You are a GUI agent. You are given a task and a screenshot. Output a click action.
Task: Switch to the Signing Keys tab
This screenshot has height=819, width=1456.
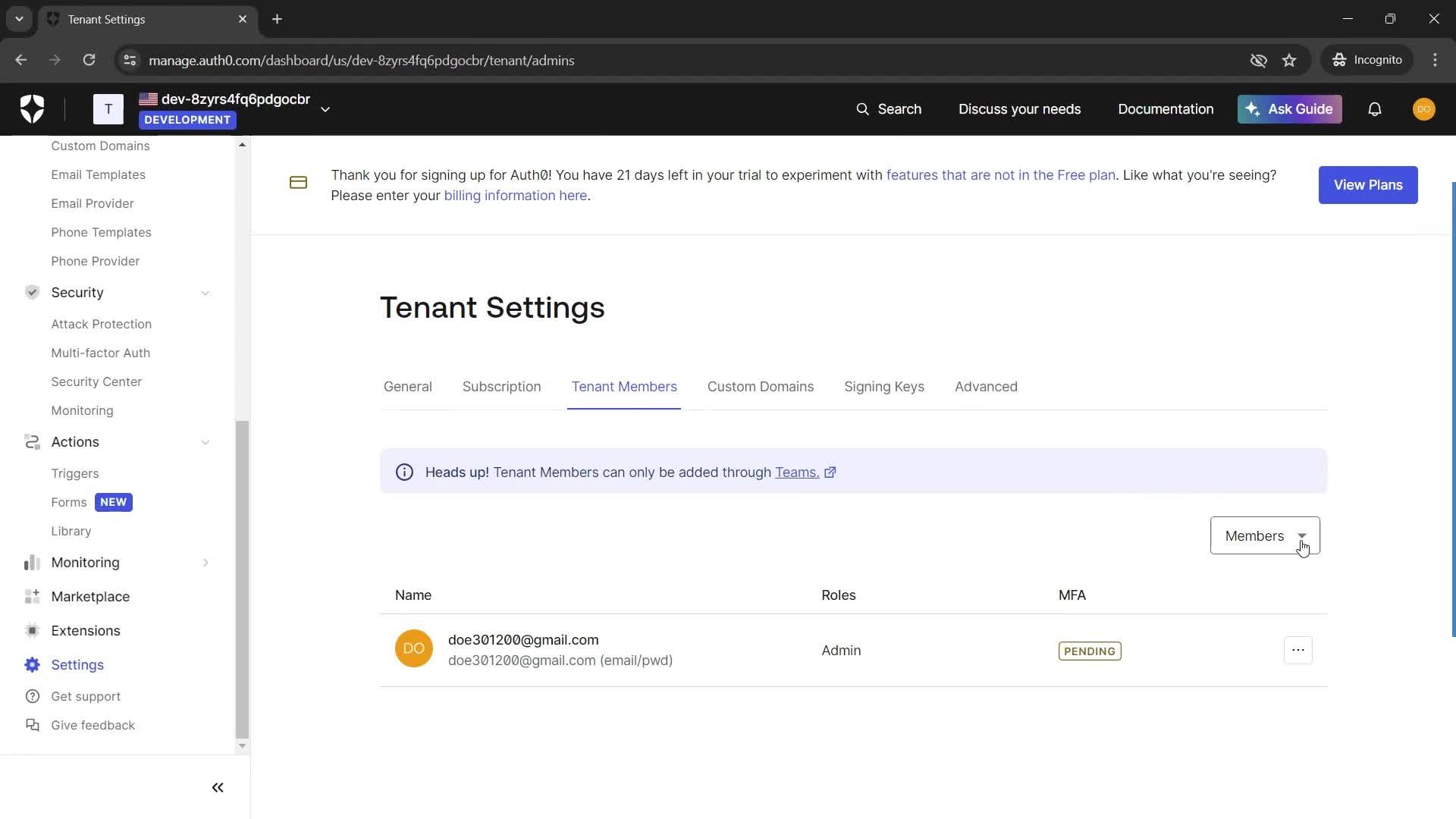883,387
